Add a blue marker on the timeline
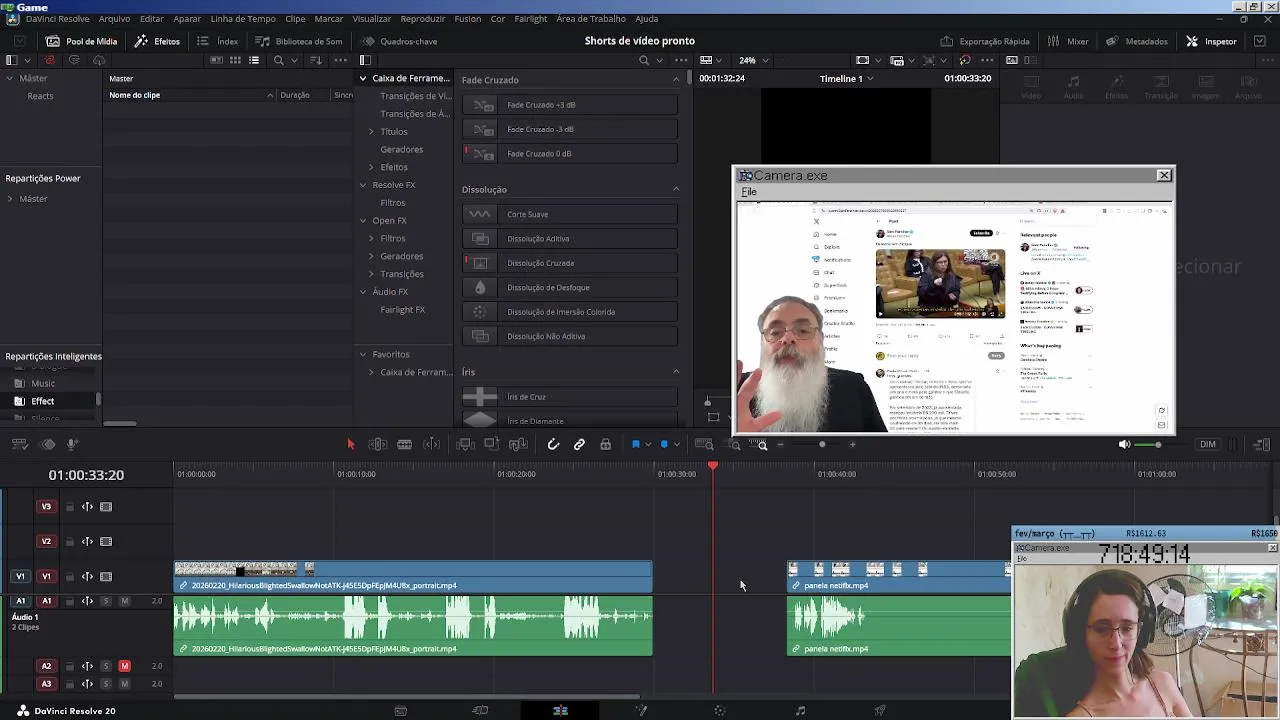Viewport: 1280px width, 720px height. pos(664,444)
